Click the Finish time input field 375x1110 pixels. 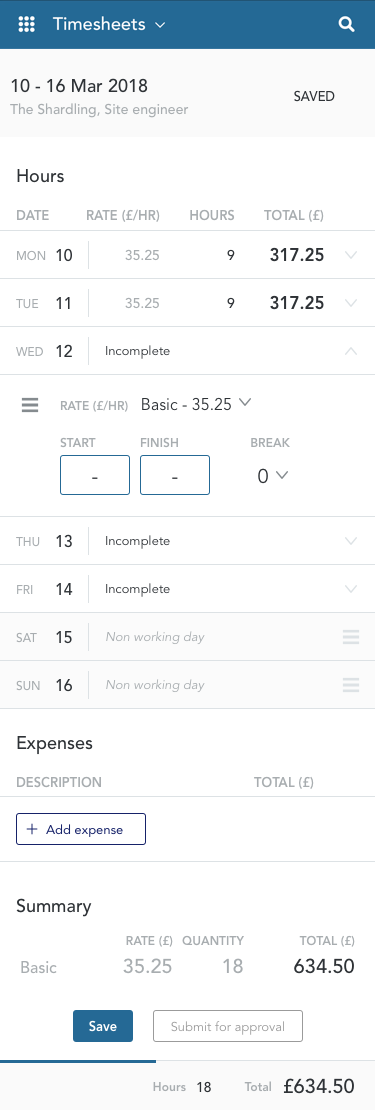click(x=175, y=475)
